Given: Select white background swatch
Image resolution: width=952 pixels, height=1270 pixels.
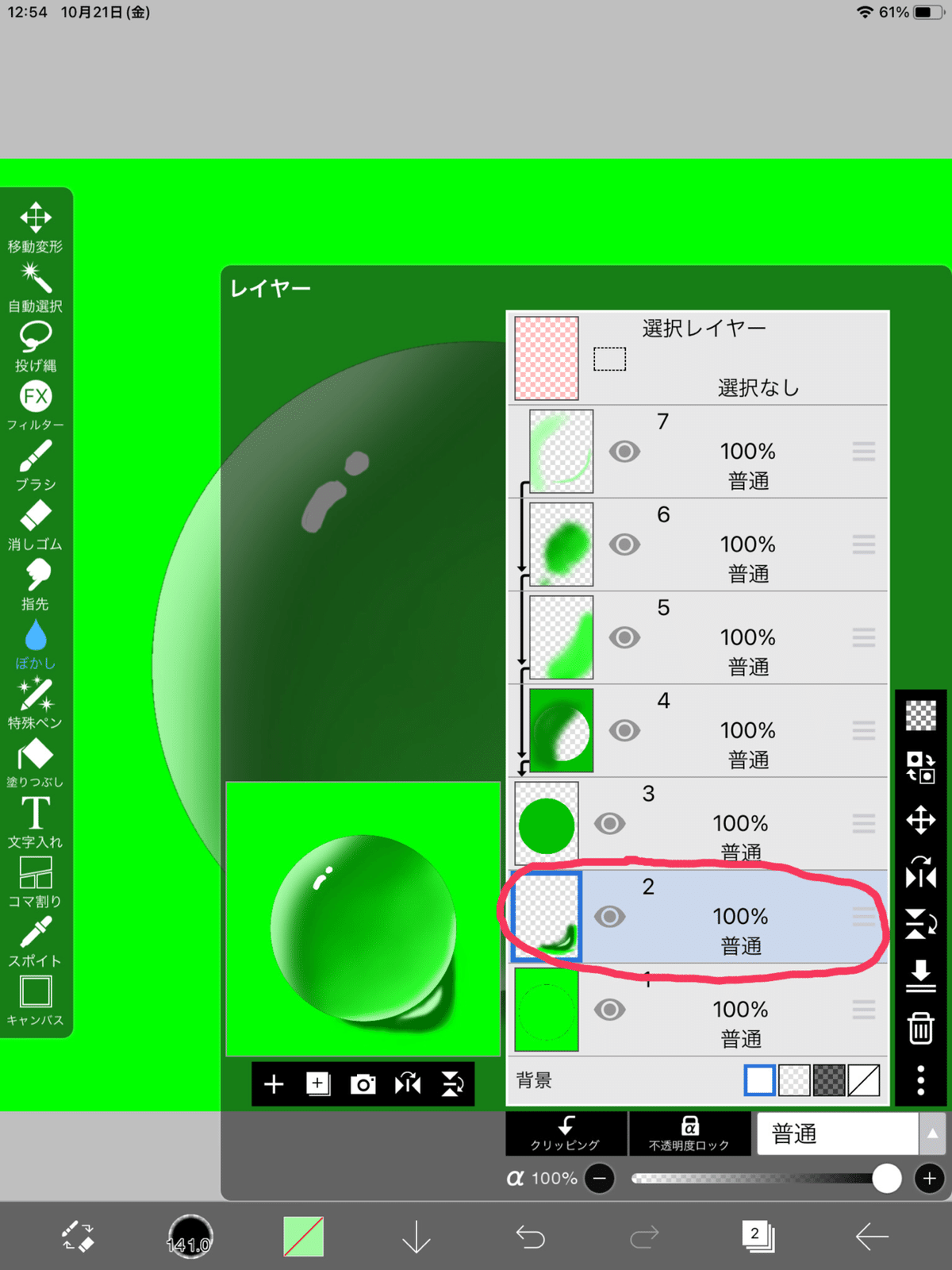Looking at the screenshot, I should click(760, 1080).
